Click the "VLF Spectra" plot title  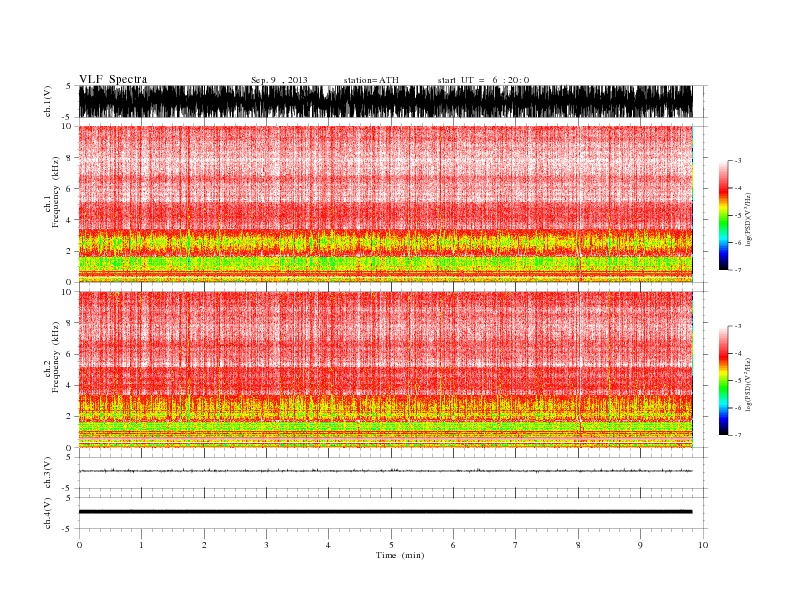(x=113, y=79)
